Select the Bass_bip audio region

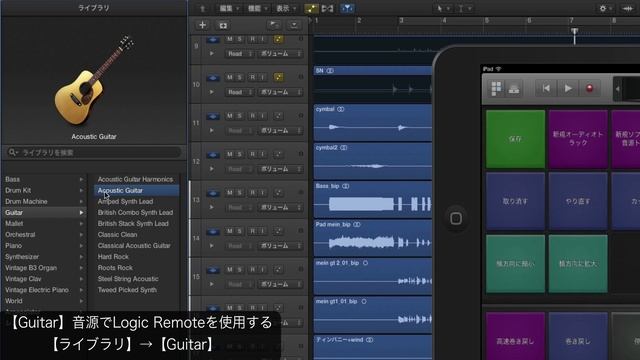click(x=373, y=199)
